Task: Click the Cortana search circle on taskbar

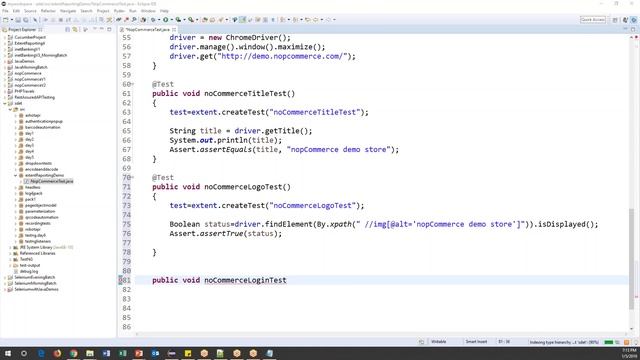Action: 24,353
